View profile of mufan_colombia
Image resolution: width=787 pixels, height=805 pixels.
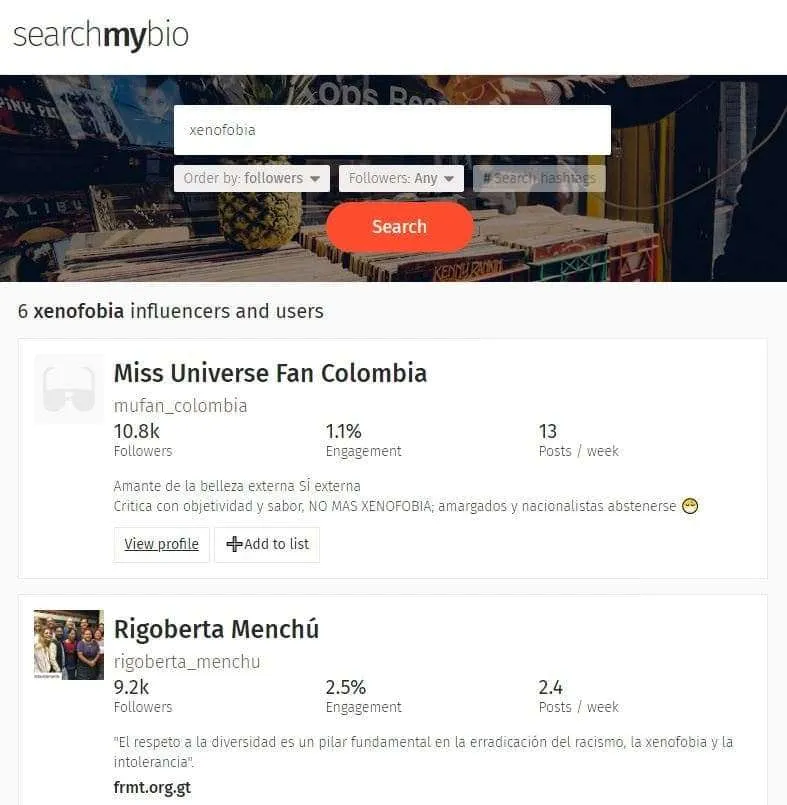click(161, 544)
